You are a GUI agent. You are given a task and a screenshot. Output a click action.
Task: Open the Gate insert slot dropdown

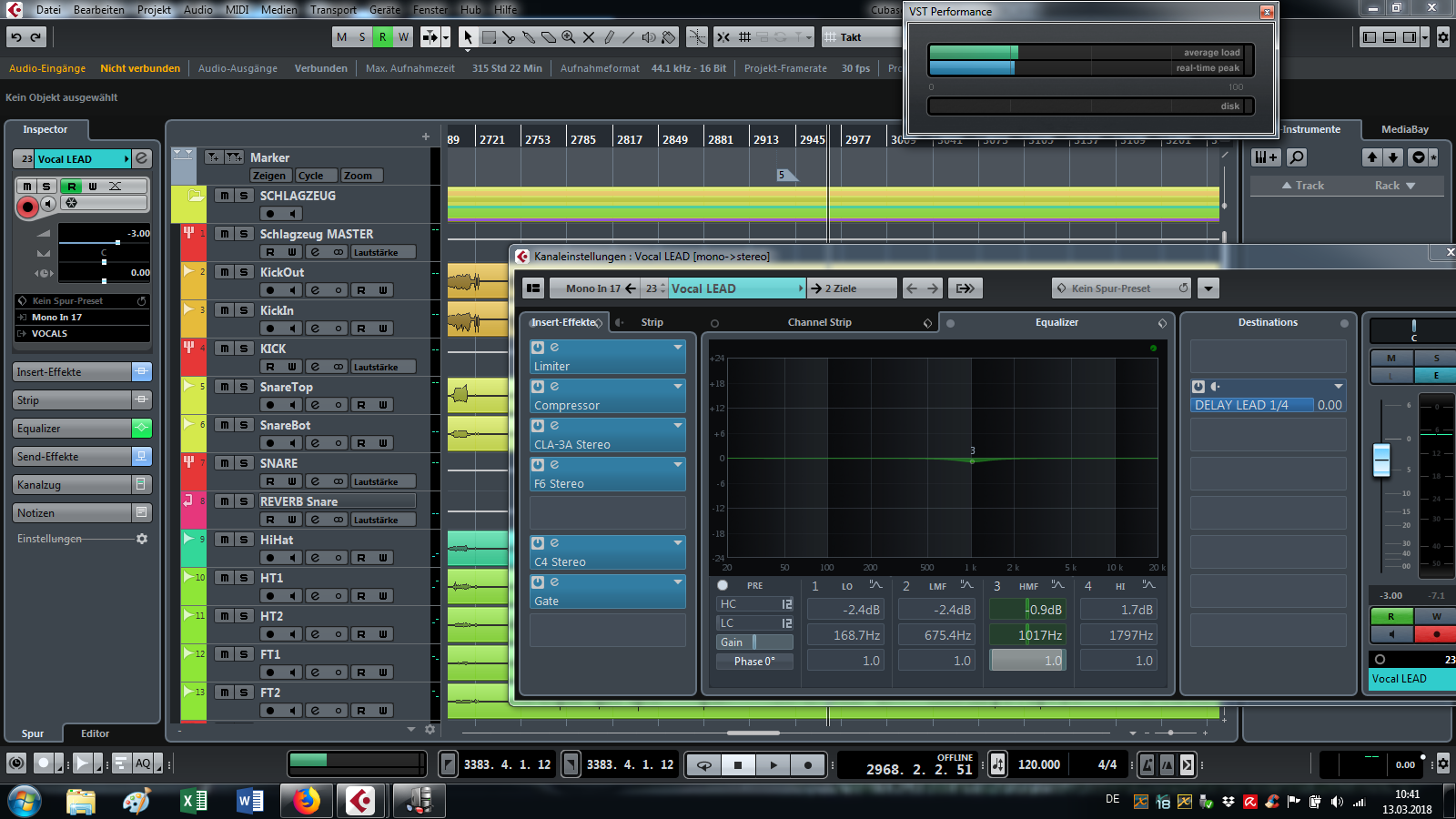pos(678,582)
